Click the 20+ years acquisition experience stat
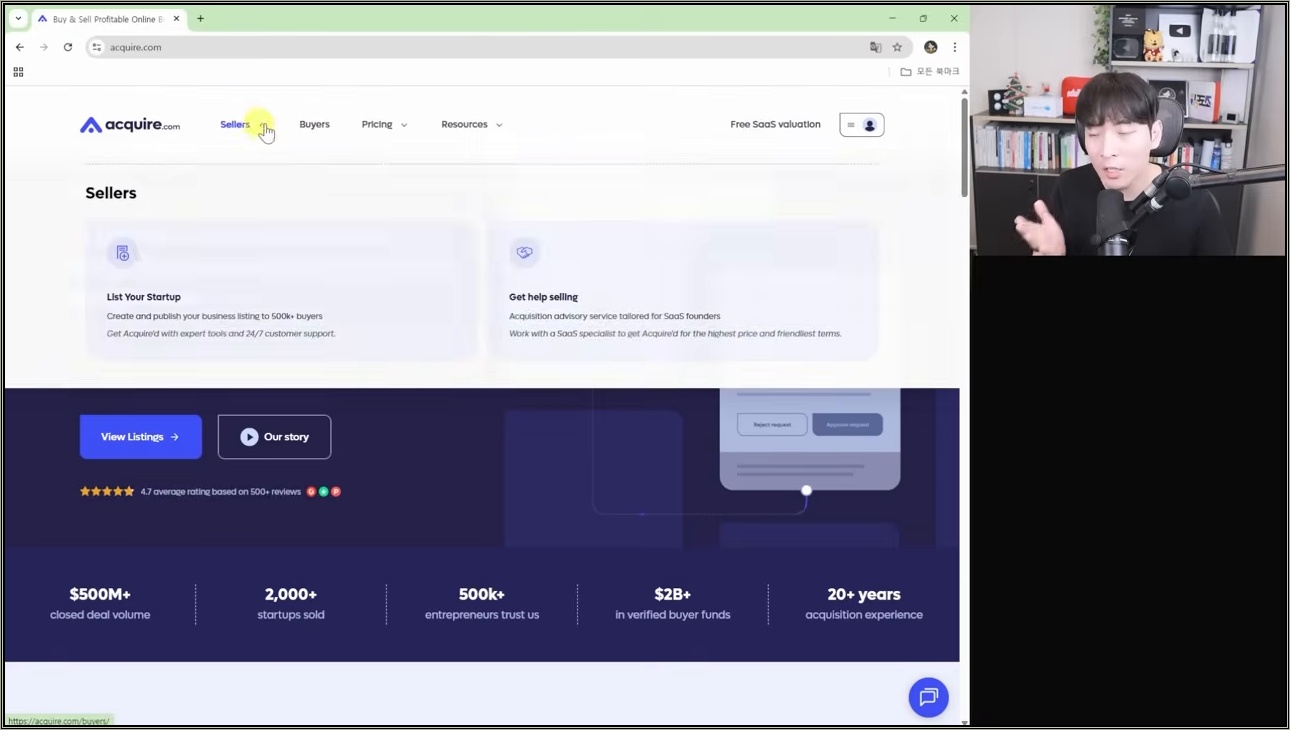 (x=864, y=603)
